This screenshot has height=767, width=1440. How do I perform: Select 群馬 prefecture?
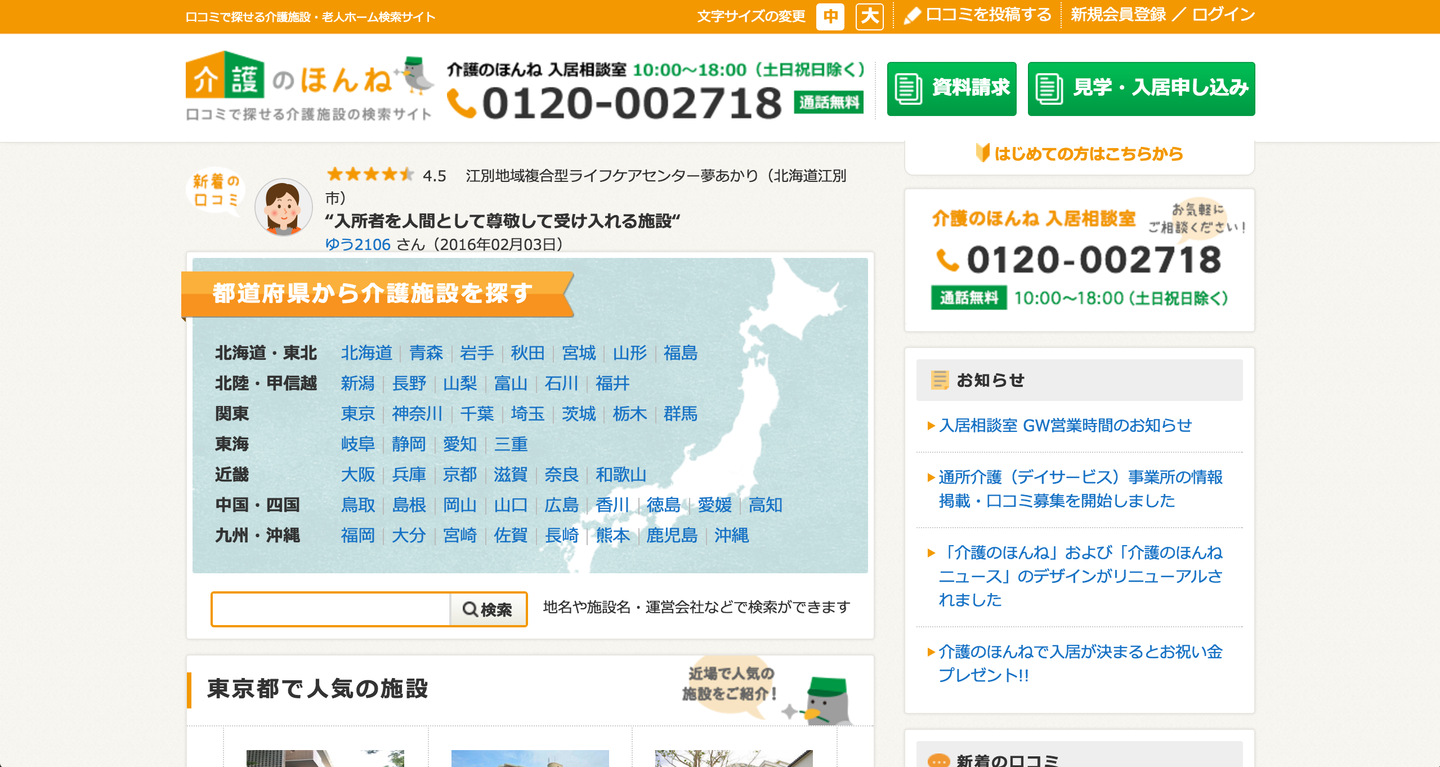(681, 414)
